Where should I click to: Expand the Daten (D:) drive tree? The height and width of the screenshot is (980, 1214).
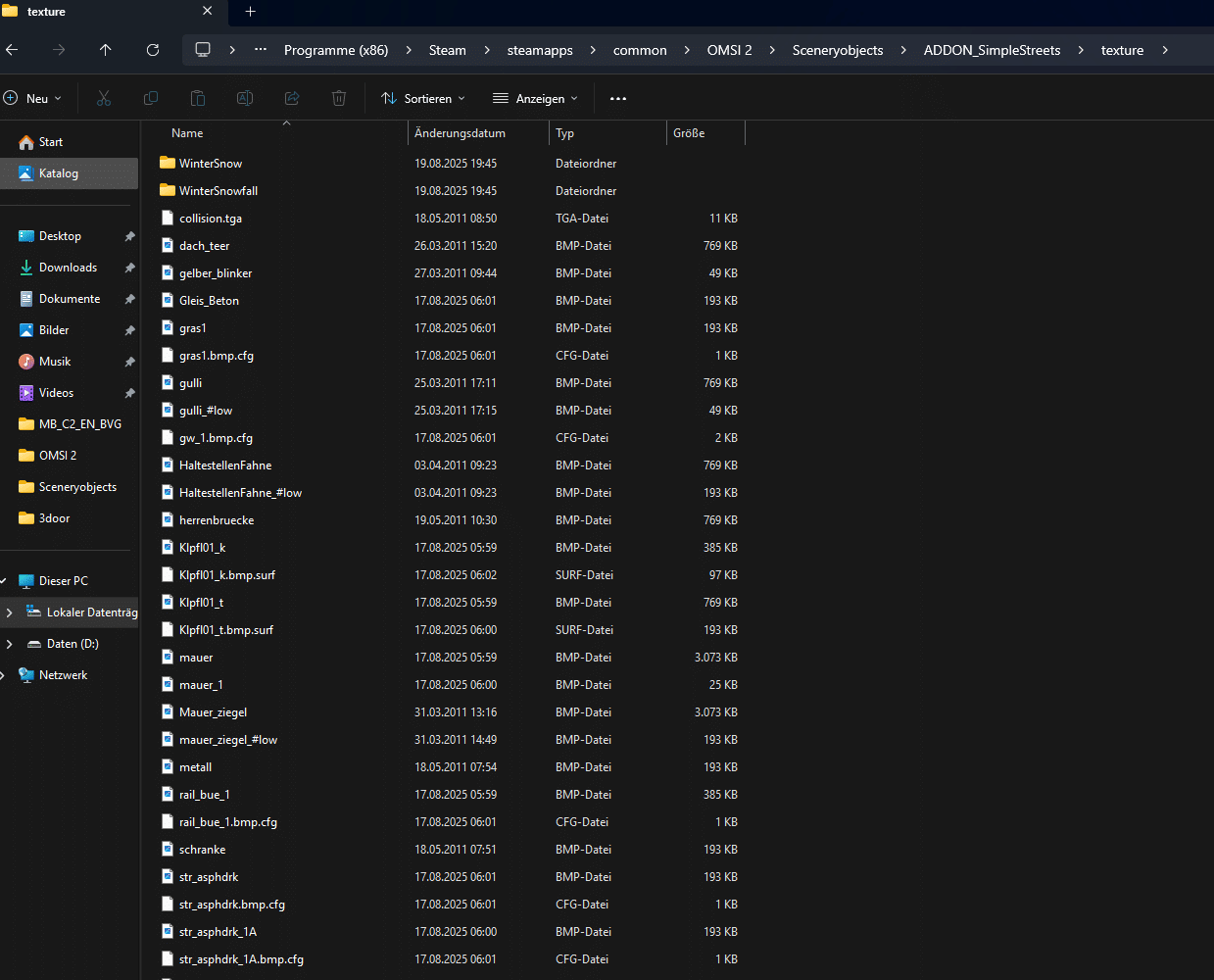point(10,644)
